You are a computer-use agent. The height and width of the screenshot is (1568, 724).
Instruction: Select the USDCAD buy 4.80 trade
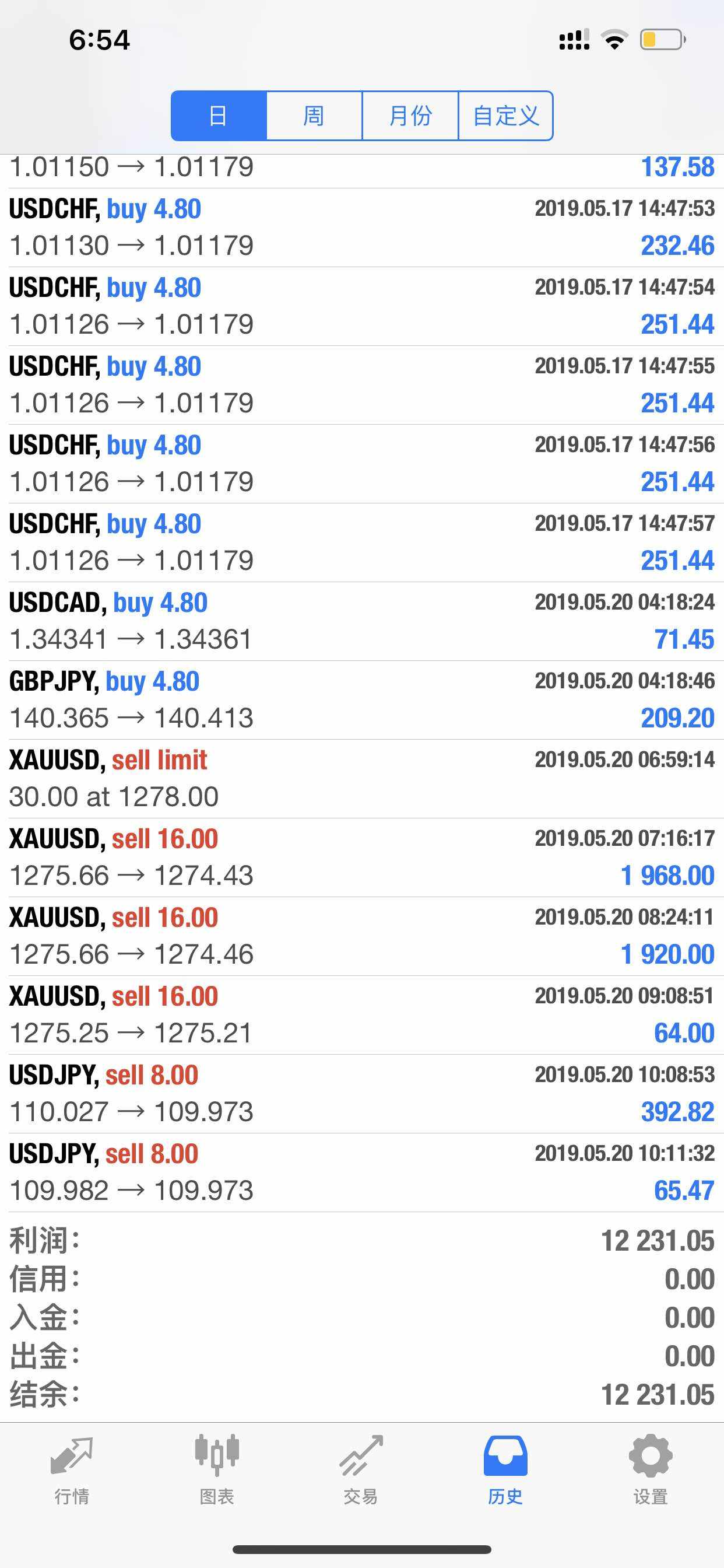point(361,621)
